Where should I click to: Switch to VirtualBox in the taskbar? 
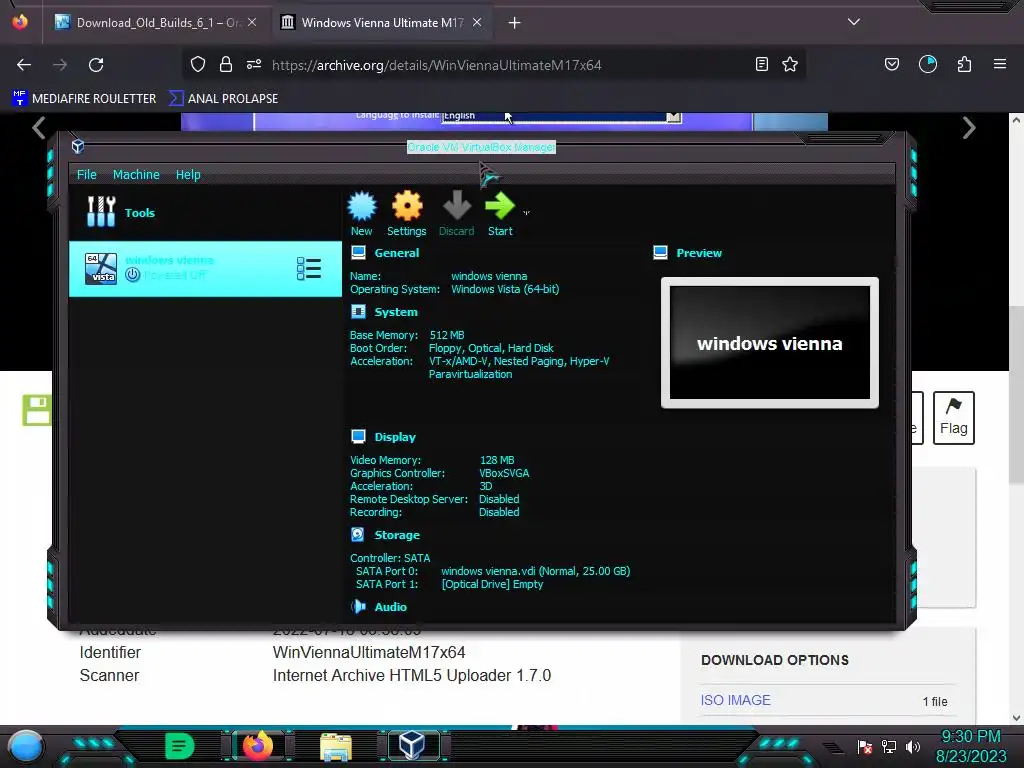(x=412, y=746)
